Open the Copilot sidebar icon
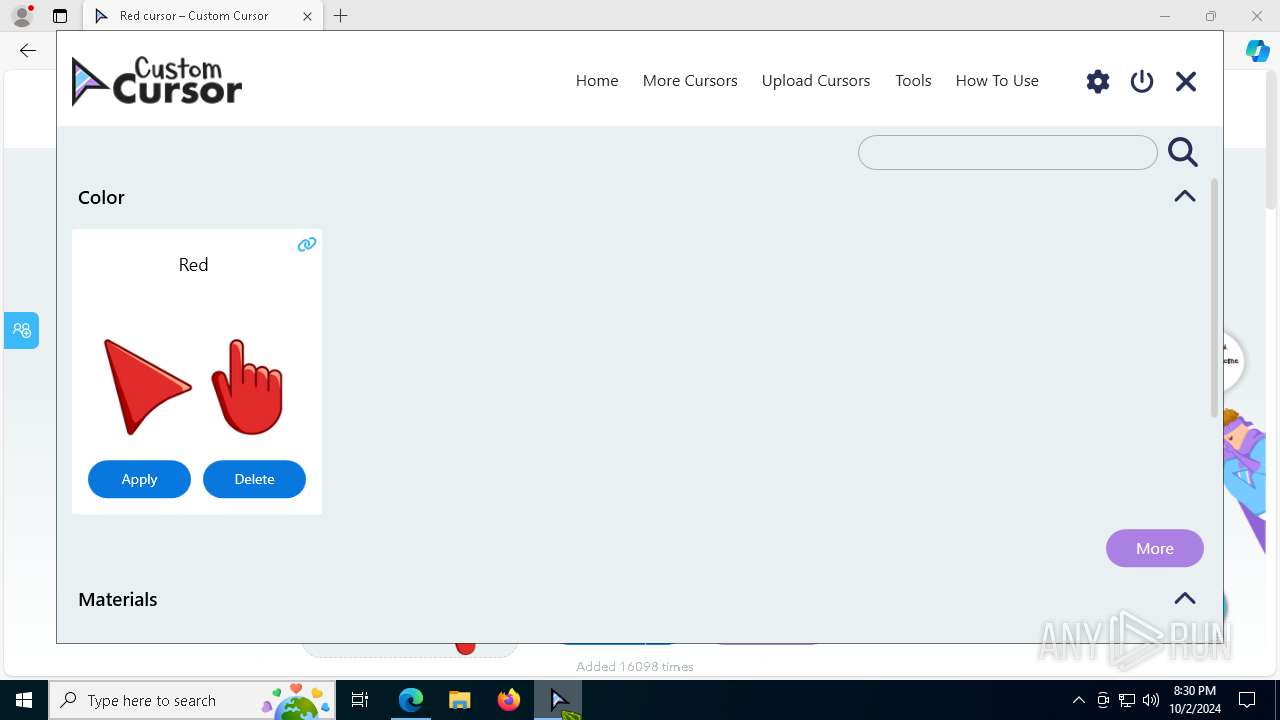Viewport: 1280px width, 720px height. (x=1258, y=51)
